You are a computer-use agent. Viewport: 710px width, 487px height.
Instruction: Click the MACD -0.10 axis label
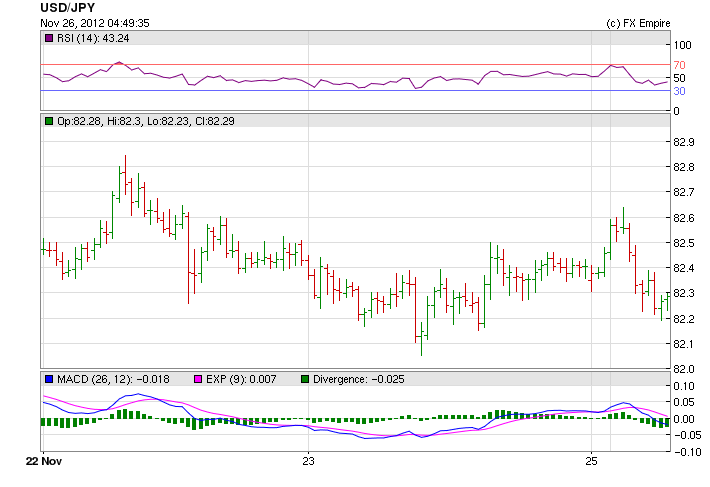click(x=688, y=452)
